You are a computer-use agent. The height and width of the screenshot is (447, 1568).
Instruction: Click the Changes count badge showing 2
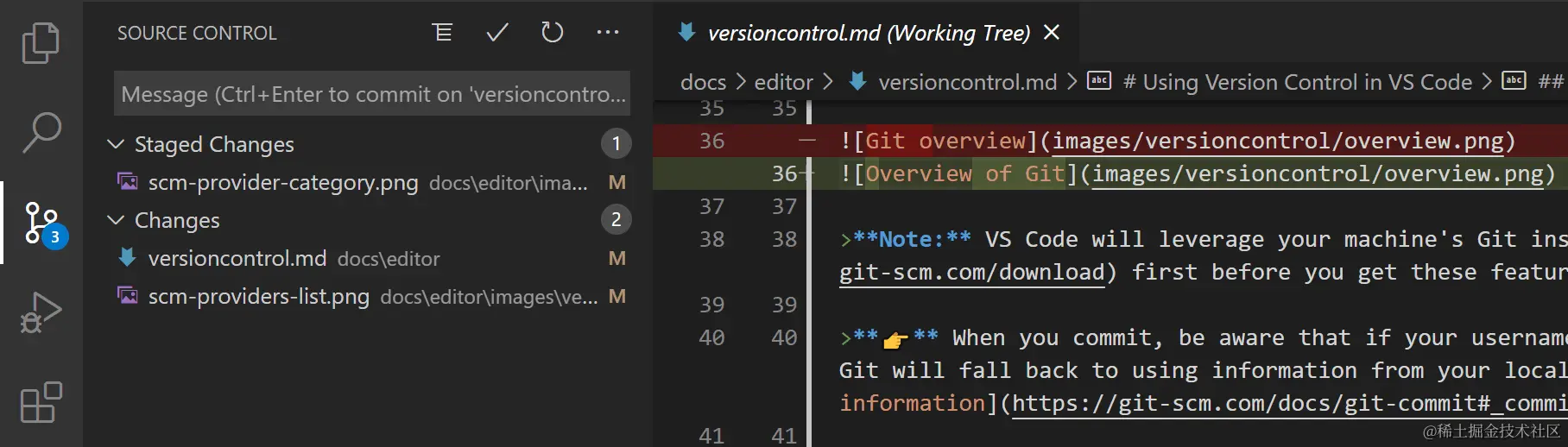(616, 219)
